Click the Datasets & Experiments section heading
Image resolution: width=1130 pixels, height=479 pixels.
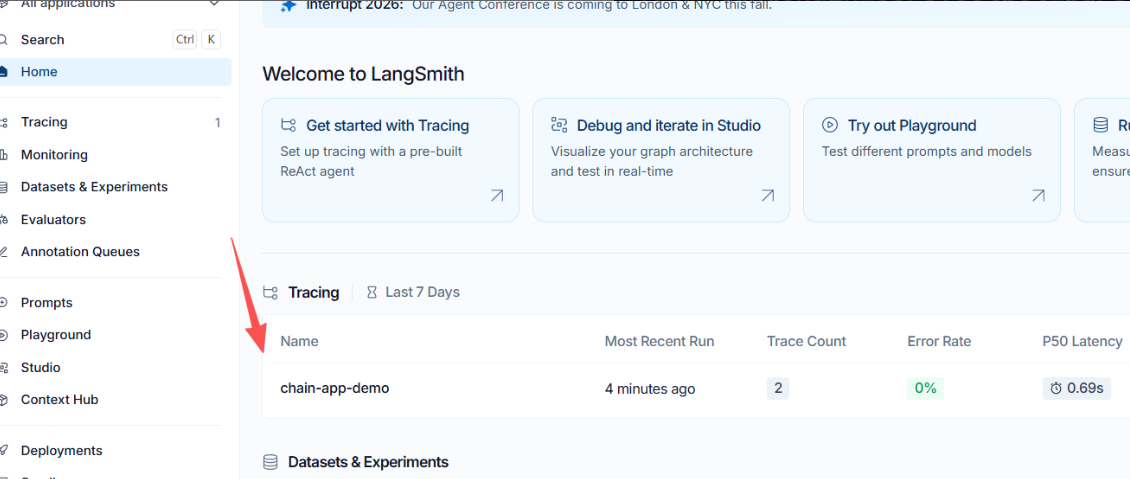pos(368,462)
